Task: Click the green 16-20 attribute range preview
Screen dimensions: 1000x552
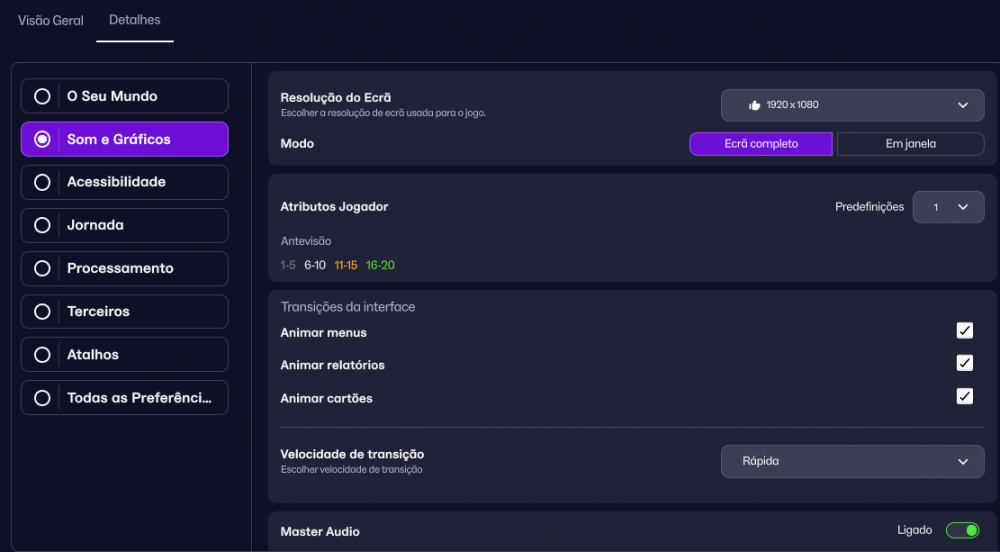Action: tap(380, 265)
